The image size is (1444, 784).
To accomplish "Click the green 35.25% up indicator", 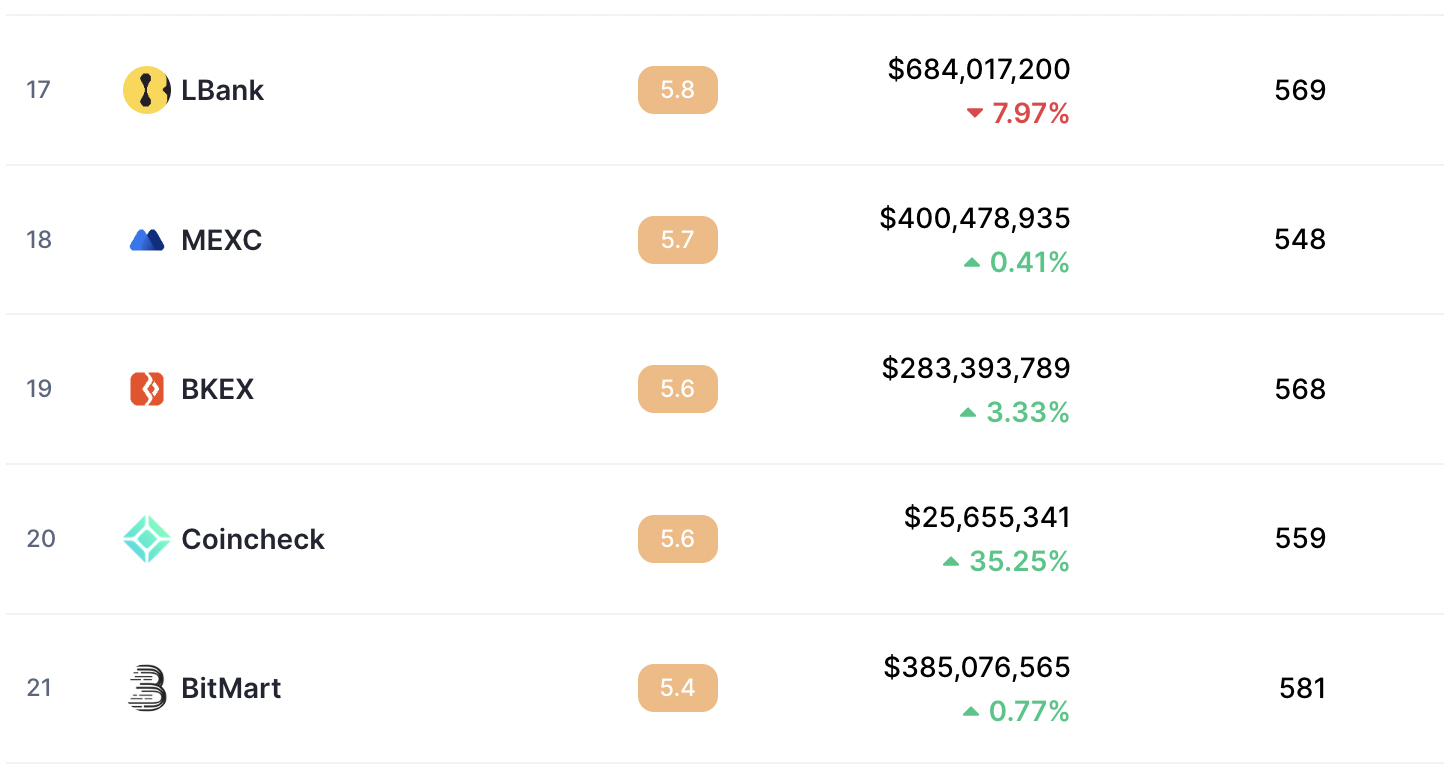I will click(x=1006, y=562).
